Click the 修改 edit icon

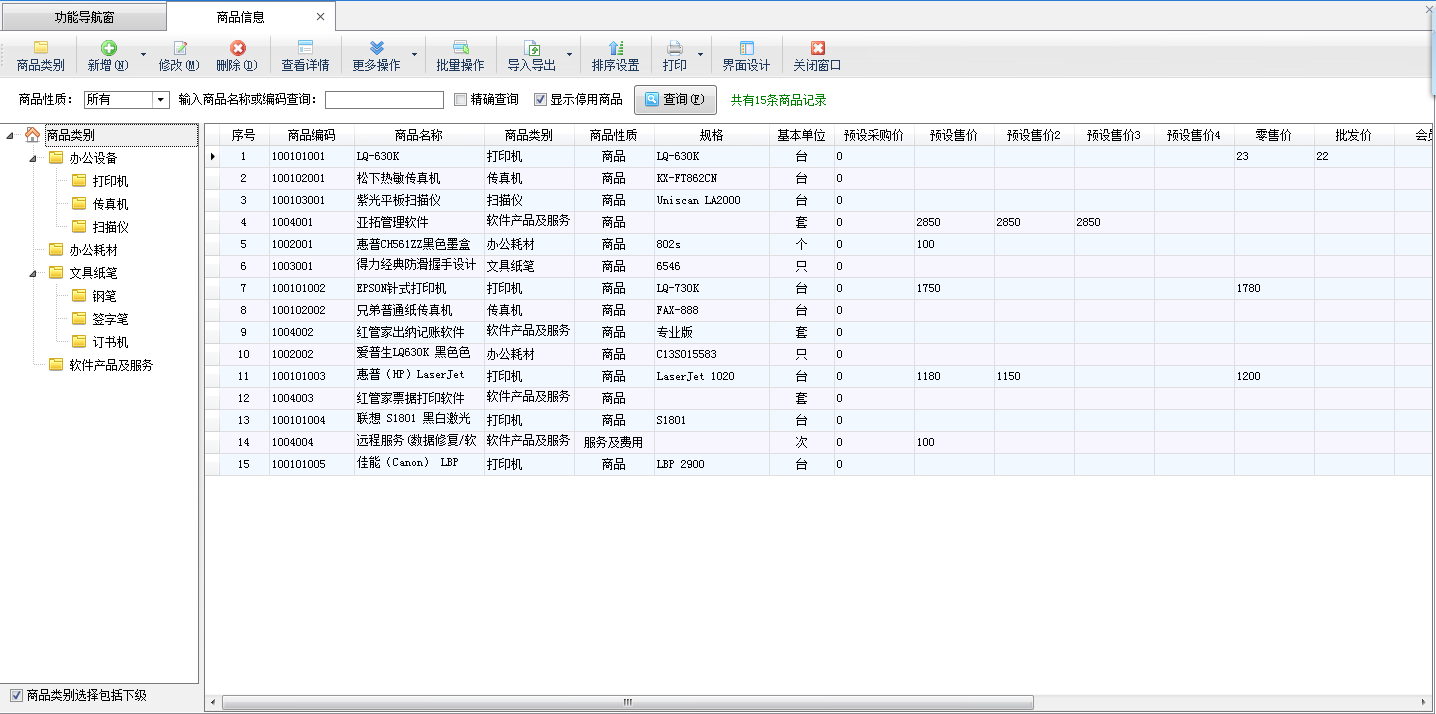point(179,48)
